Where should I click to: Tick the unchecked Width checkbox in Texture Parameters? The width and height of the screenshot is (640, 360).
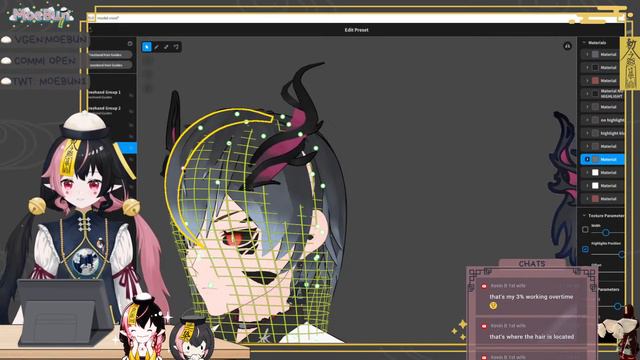585,229
